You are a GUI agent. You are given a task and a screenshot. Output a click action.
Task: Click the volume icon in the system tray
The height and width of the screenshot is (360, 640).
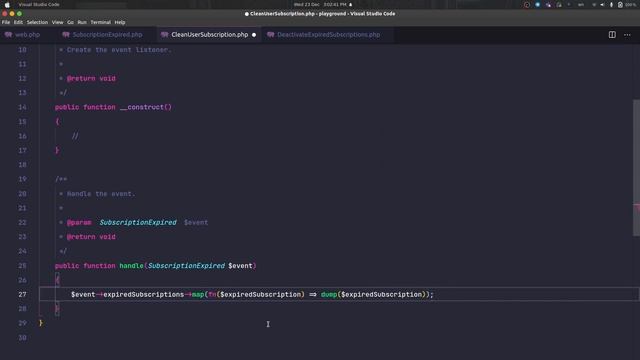click(x=602, y=4)
